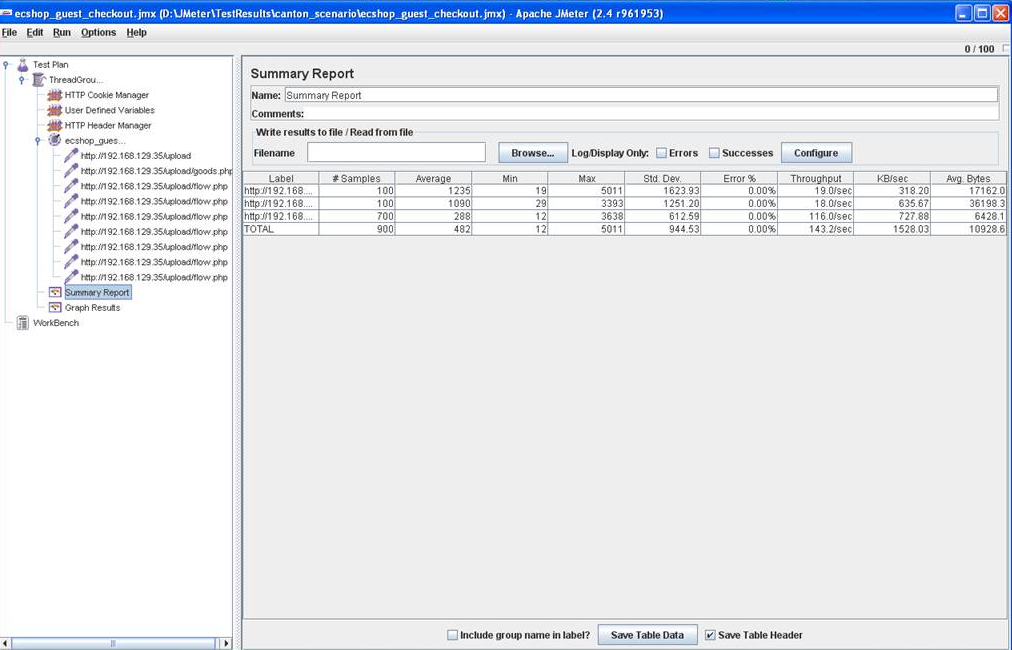Click the Summary Report listener icon
The image size is (1012, 650).
point(55,292)
